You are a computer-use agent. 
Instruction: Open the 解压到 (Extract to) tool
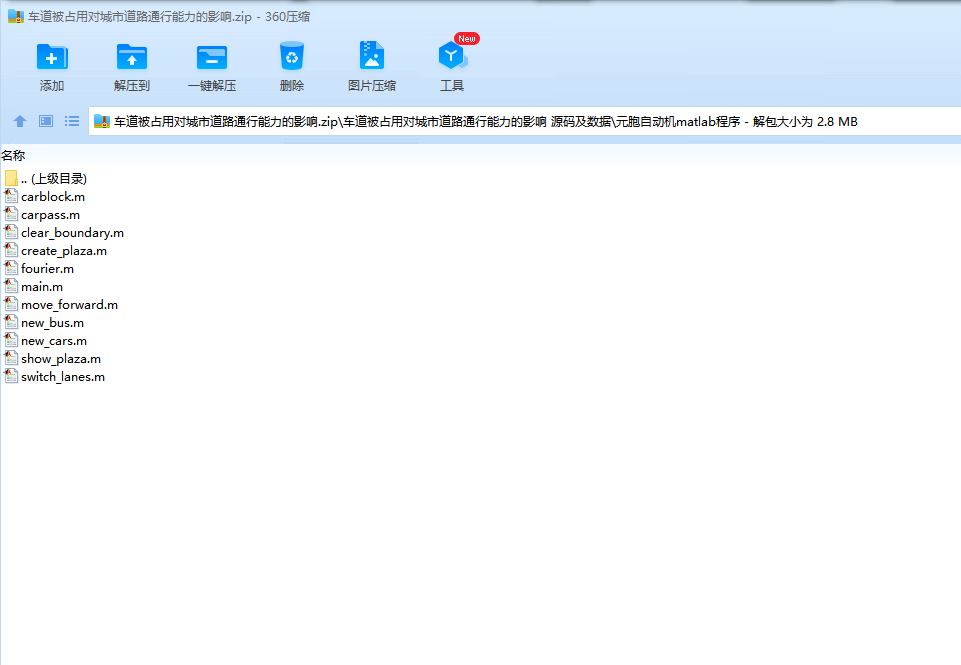[x=132, y=57]
